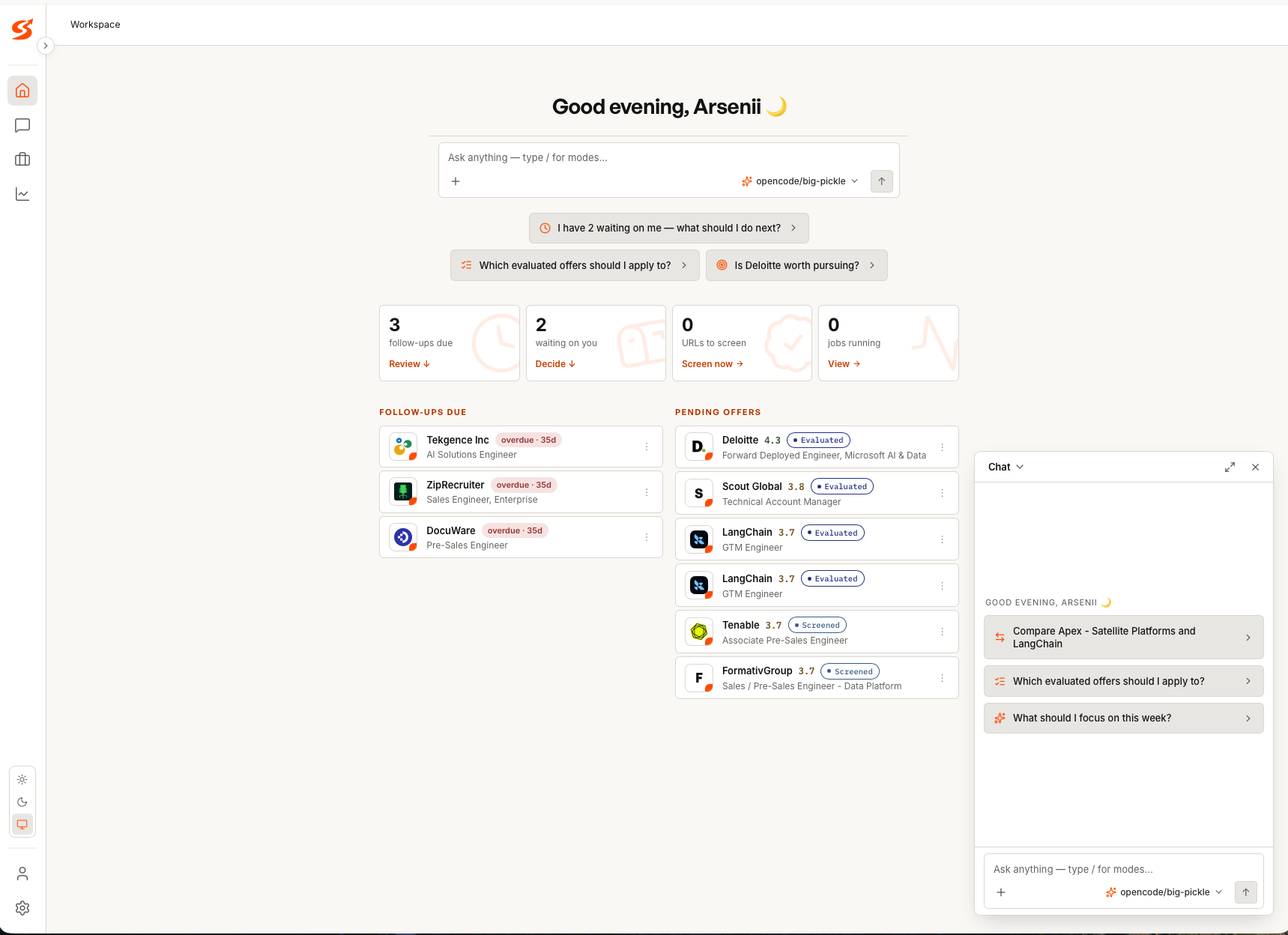
Task: Open the Chat icon in sidebar
Action: [x=22, y=125]
